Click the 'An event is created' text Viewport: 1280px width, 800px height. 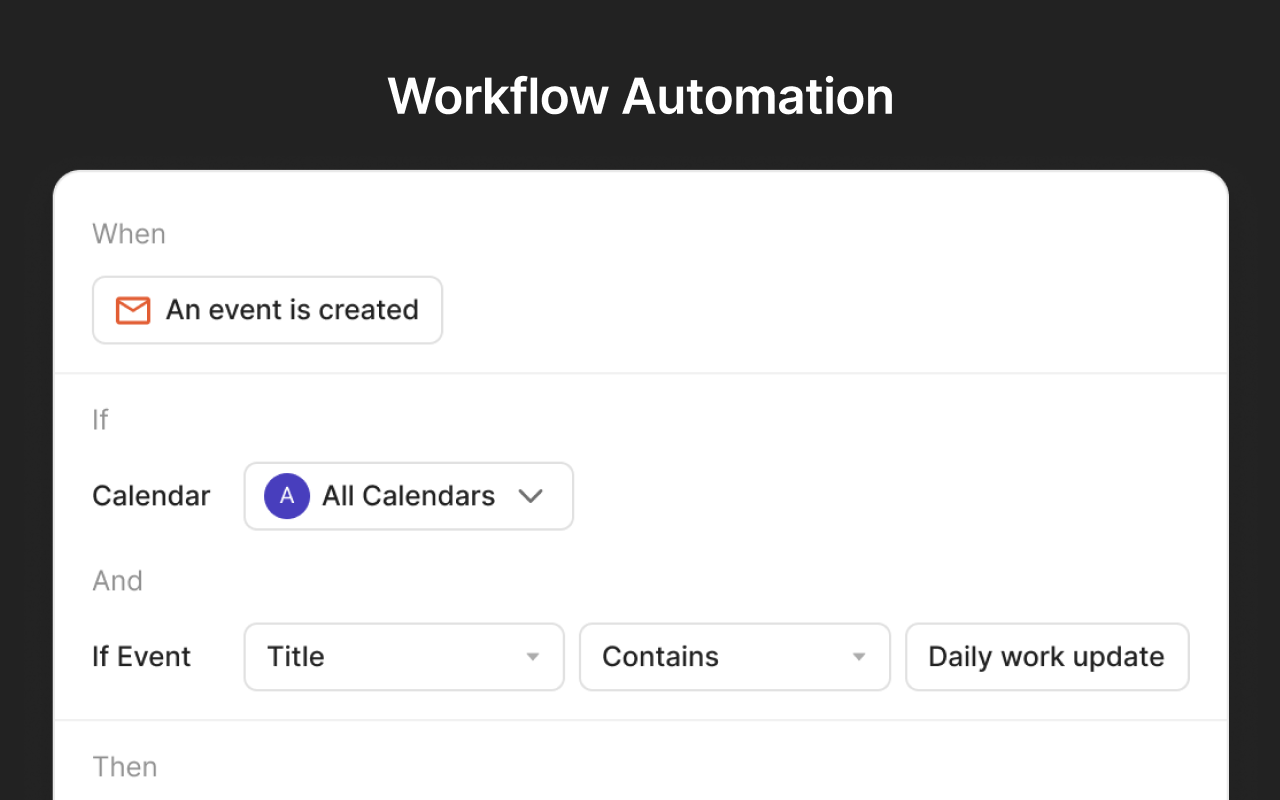point(292,310)
